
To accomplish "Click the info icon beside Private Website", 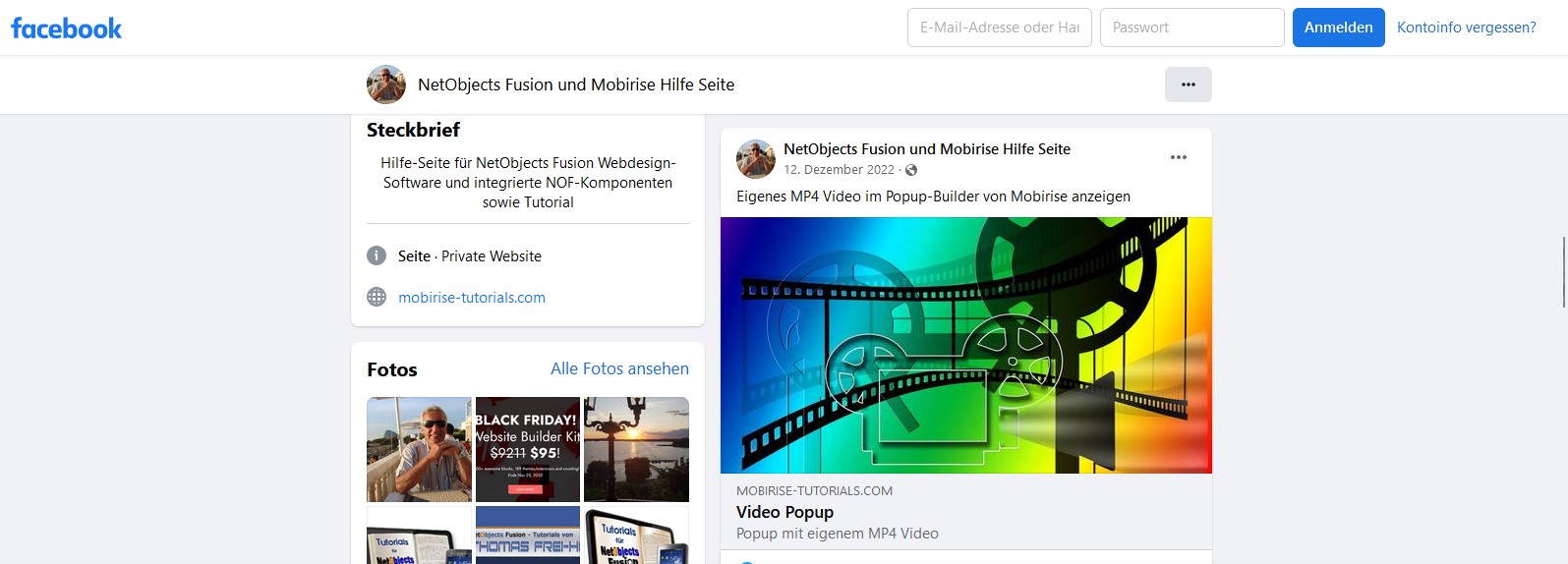I will [377, 255].
